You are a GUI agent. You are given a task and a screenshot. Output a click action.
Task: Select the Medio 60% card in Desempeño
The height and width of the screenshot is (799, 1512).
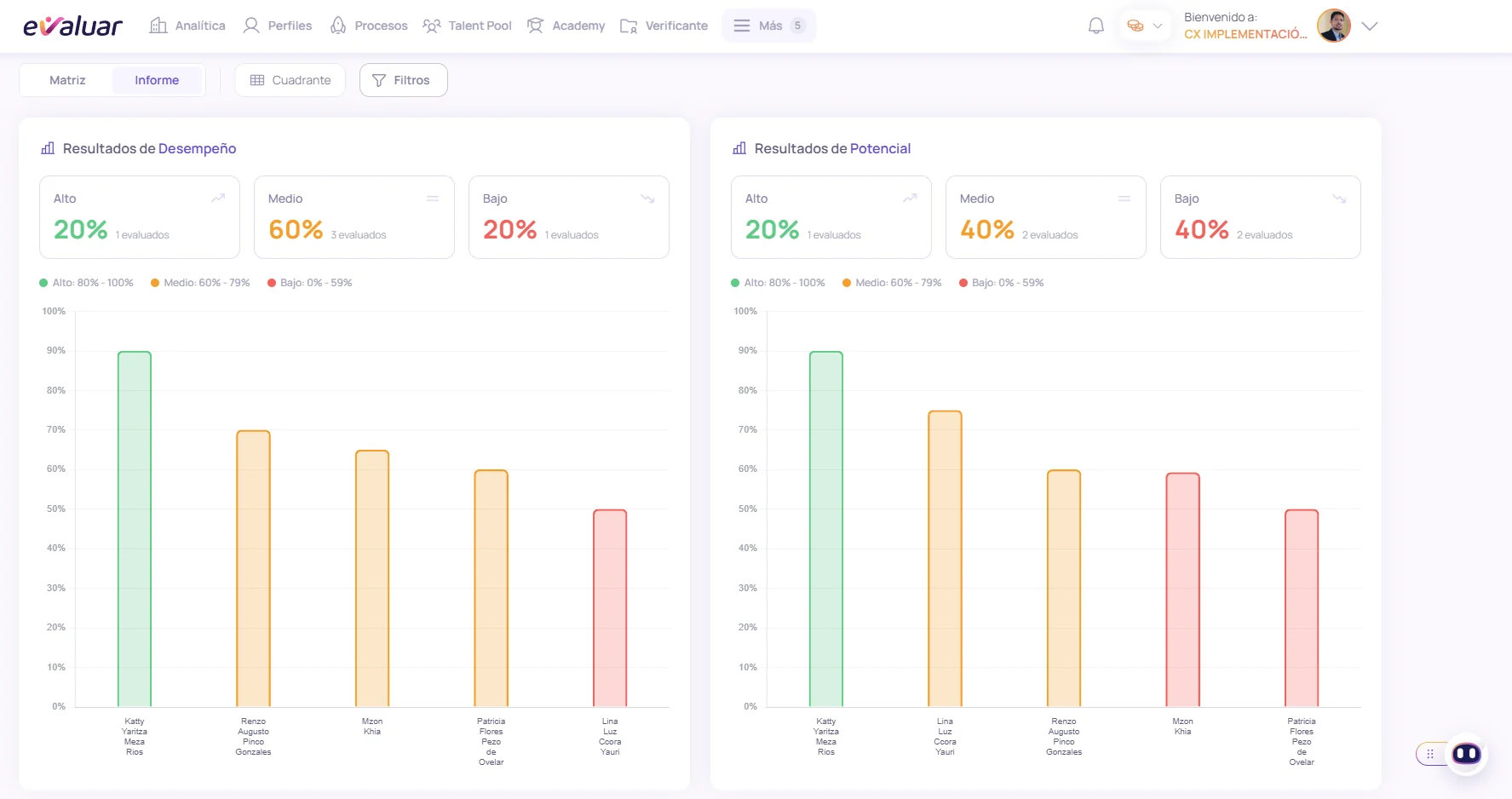(x=354, y=217)
